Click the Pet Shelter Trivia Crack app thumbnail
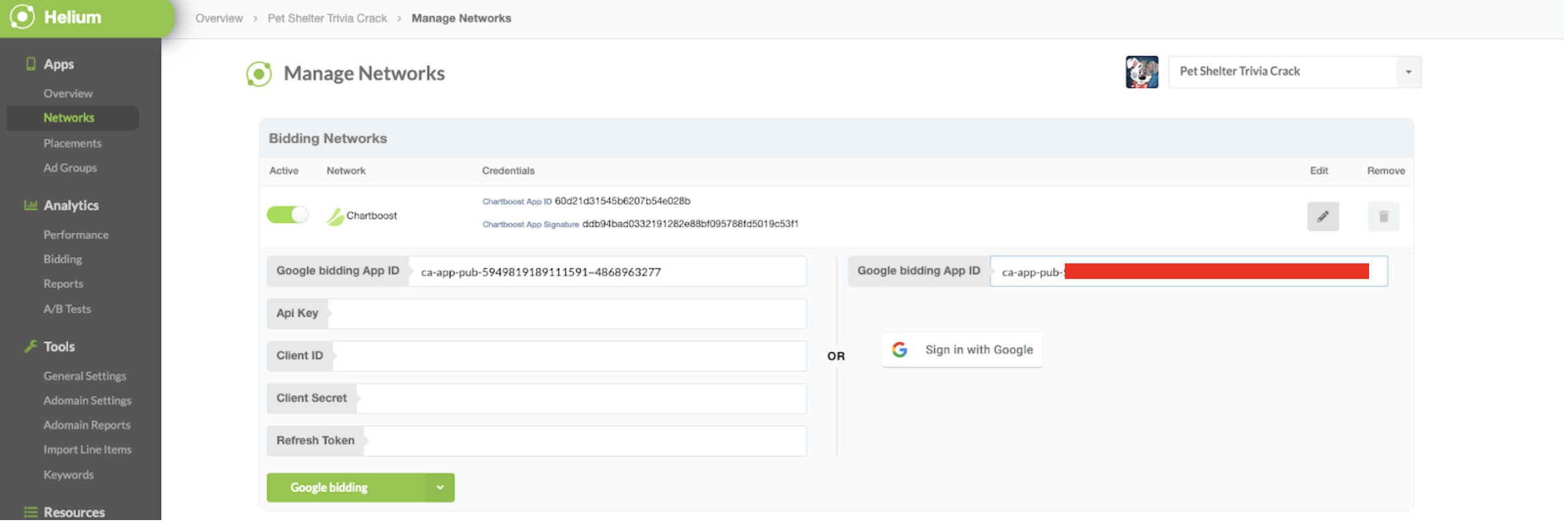The image size is (1568, 524). 1141,72
